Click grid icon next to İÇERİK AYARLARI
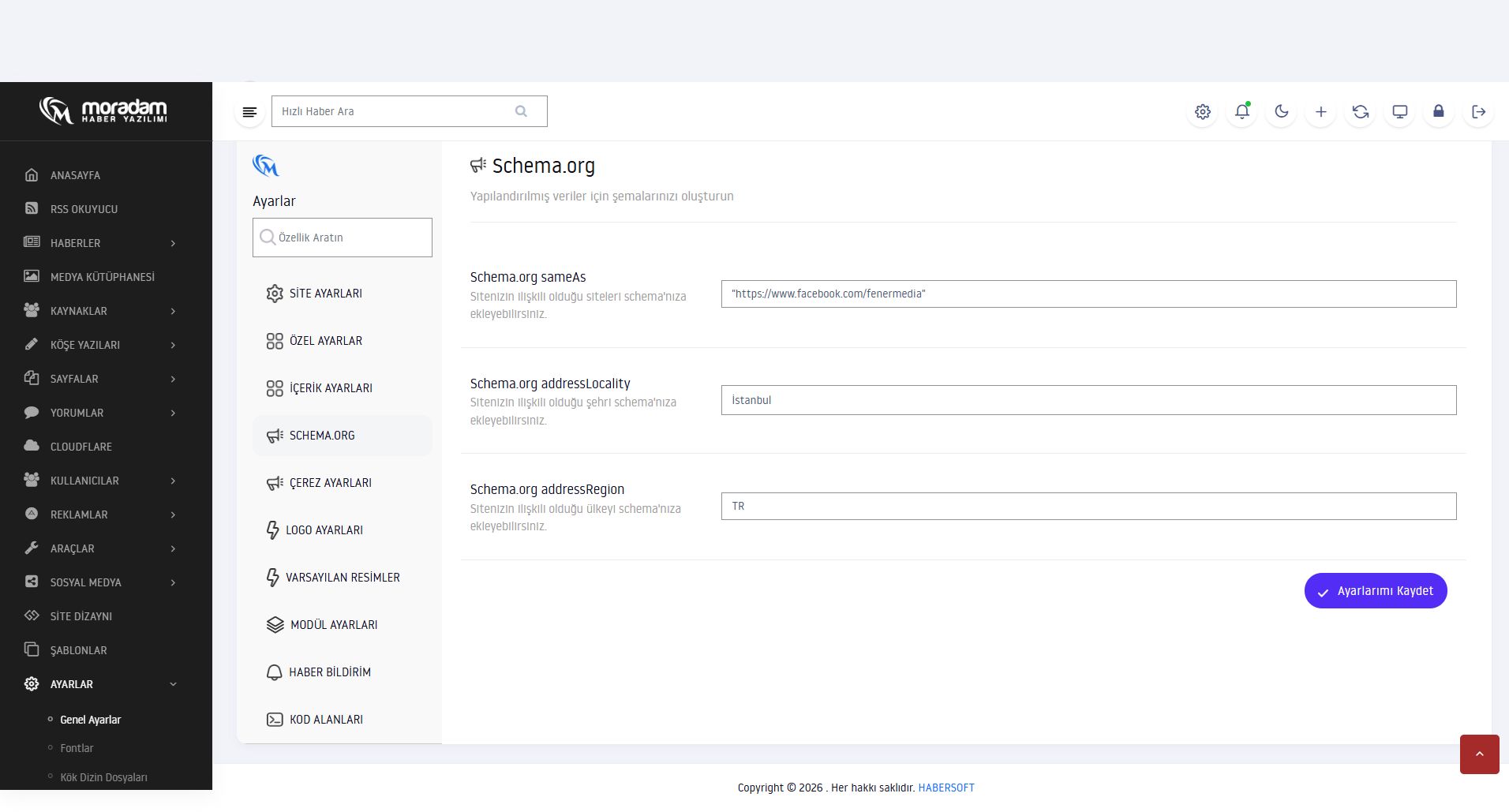 tap(274, 388)
